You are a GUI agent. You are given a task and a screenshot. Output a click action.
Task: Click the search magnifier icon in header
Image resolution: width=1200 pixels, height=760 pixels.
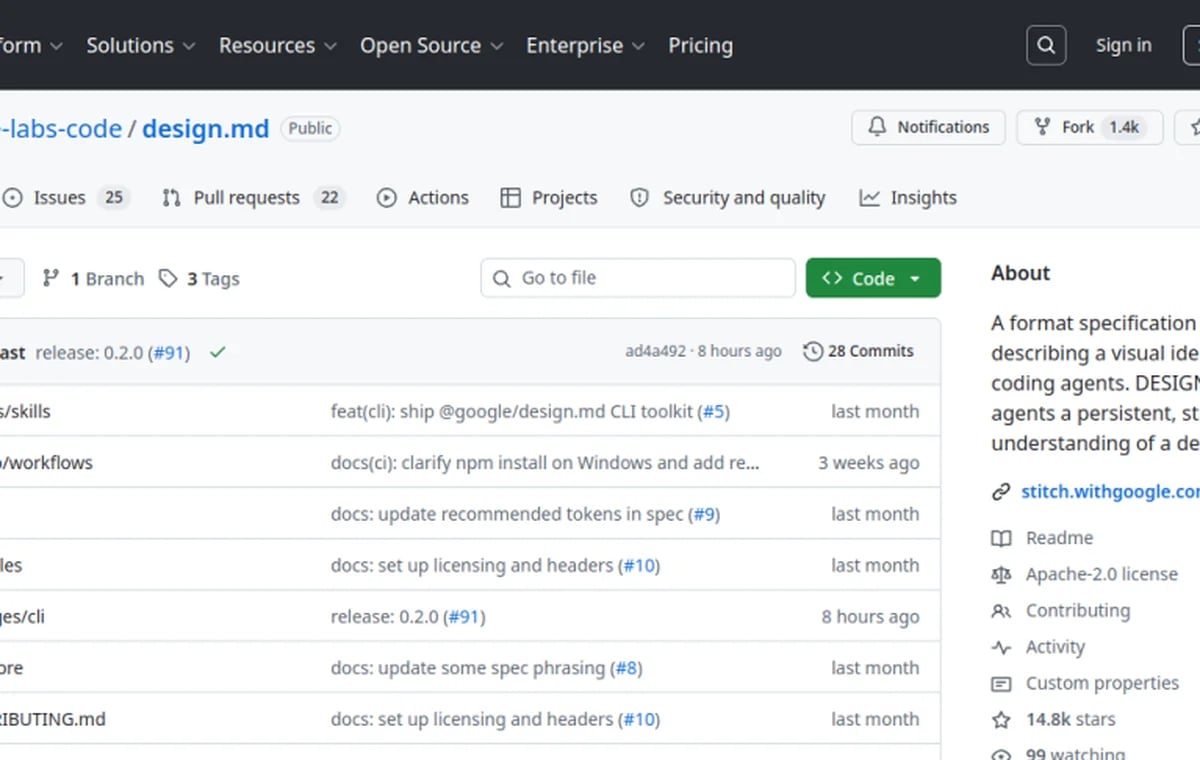(x=1046, y=45)
